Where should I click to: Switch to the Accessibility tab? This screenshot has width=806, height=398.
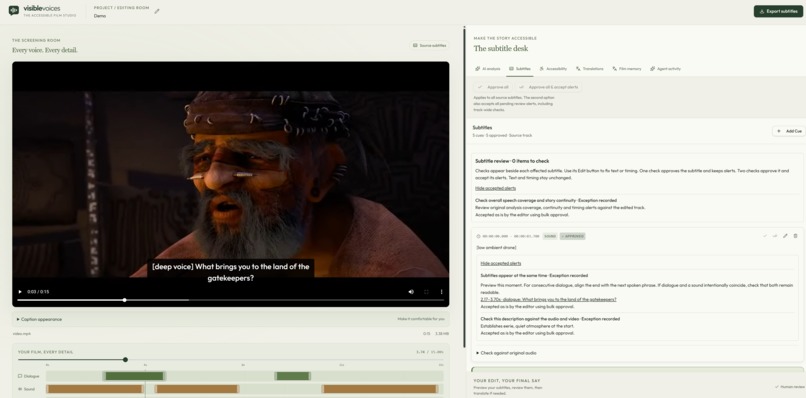[x=553, y=68]
